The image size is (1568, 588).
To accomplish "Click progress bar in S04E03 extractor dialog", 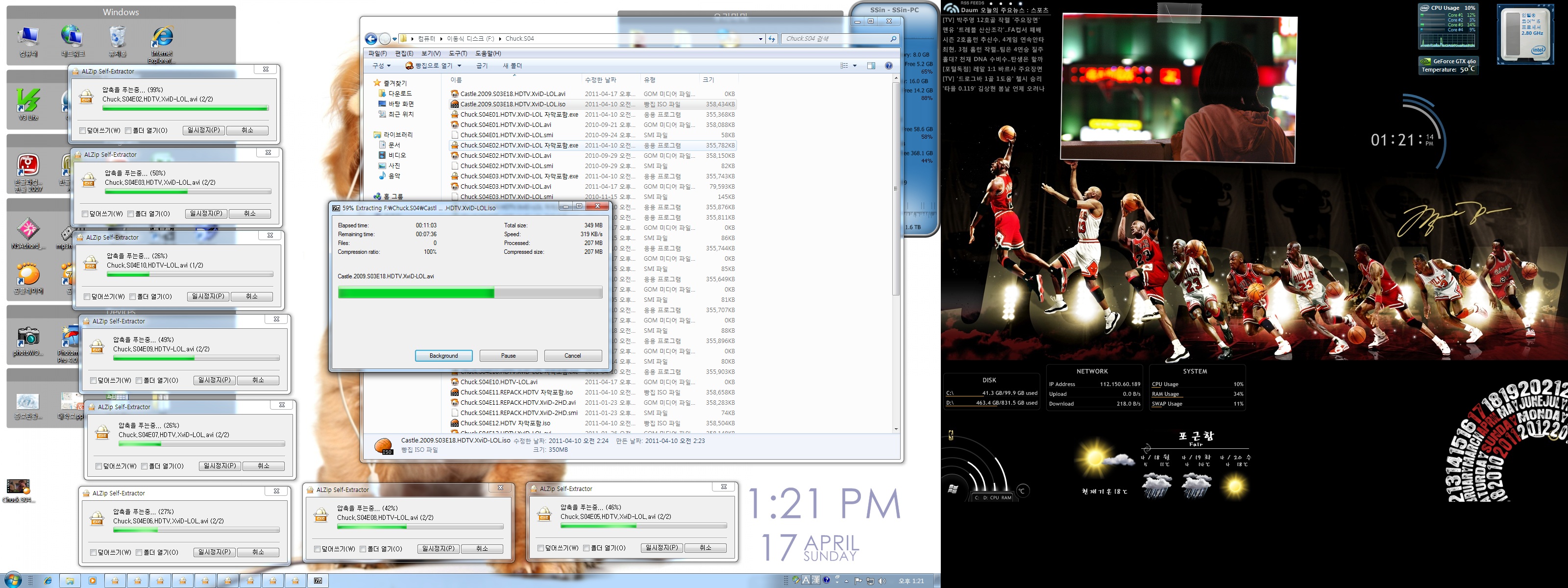I will pos(188,192).
